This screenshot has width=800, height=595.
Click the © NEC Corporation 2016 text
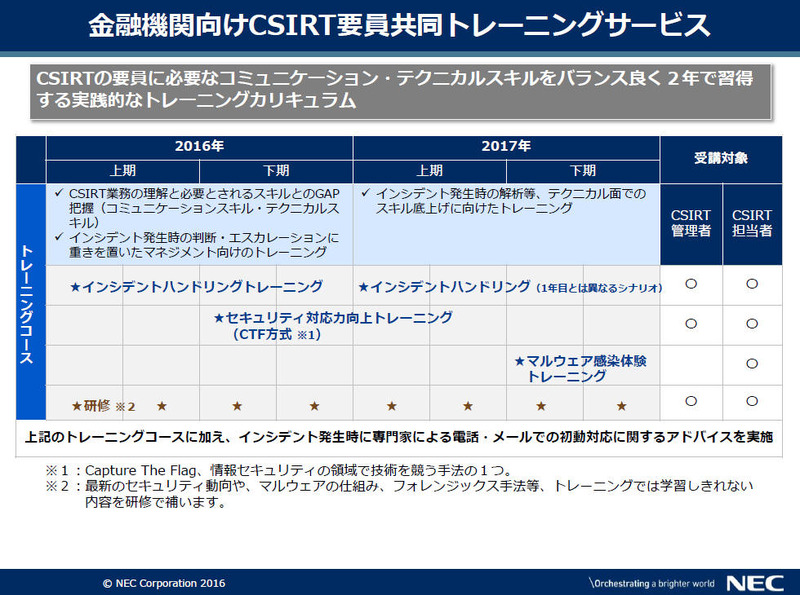(165, 582)
